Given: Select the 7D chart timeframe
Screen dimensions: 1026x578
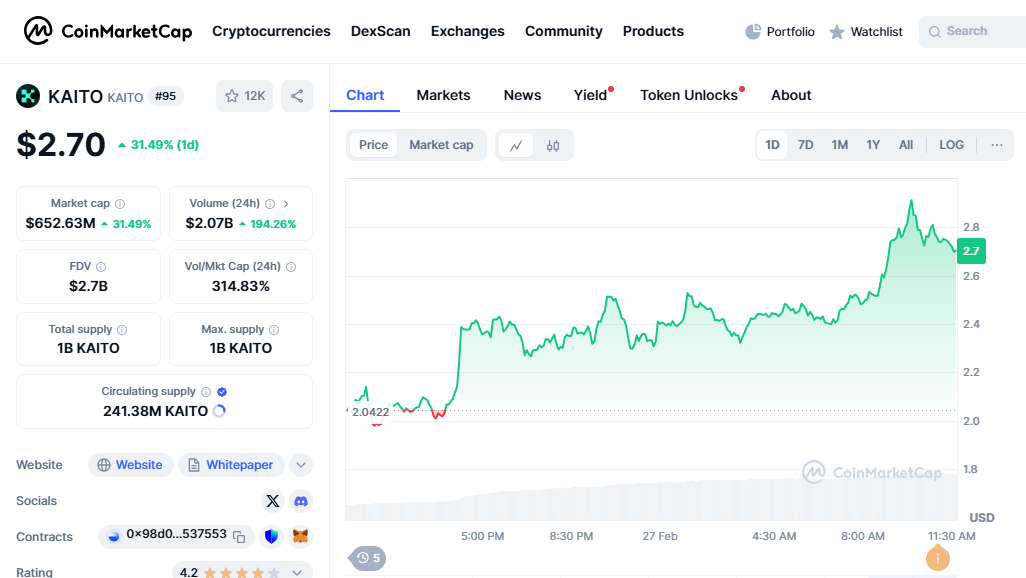Looking at the screenshot, I should click(x=805, y=144).
